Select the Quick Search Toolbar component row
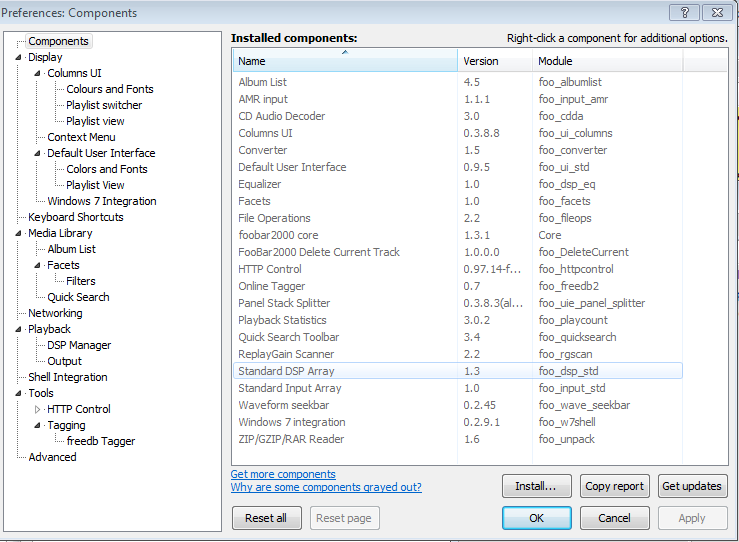Screen dimensions: 739x542 (x=458, y=337)
